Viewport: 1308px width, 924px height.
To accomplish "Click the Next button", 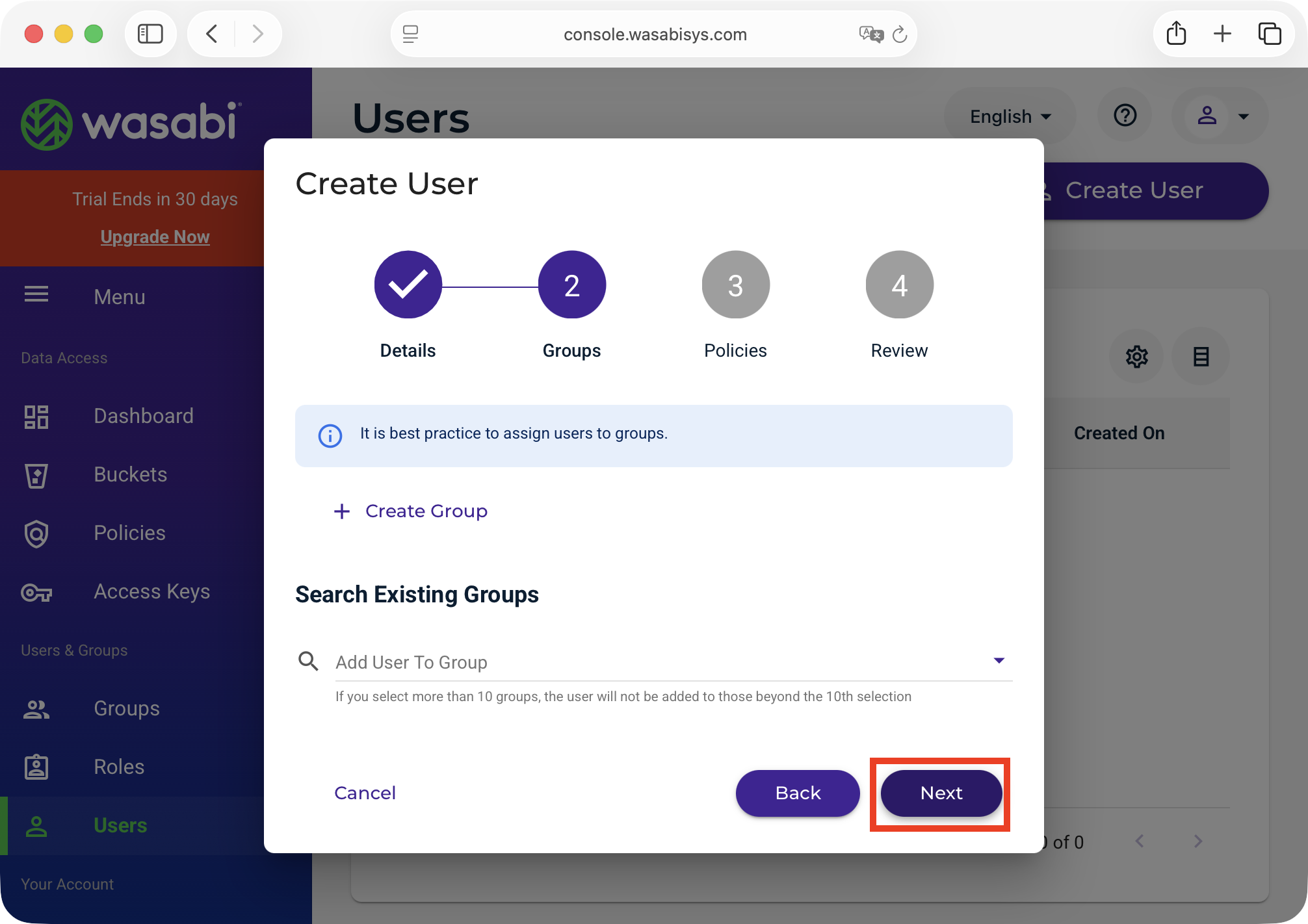I will (x=941, y=793).
